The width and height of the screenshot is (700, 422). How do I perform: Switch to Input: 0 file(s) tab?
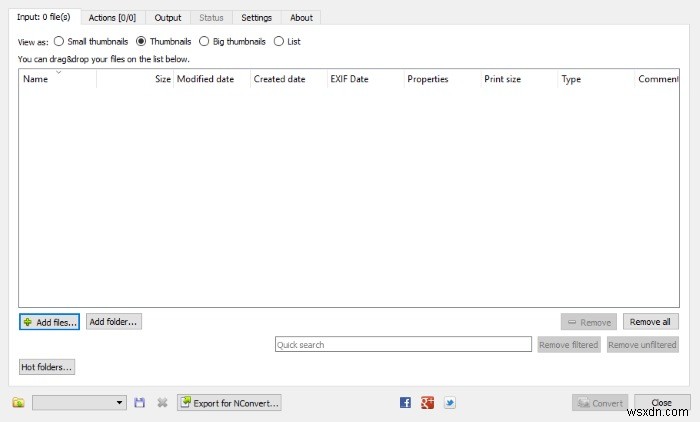tap(44, 17)
